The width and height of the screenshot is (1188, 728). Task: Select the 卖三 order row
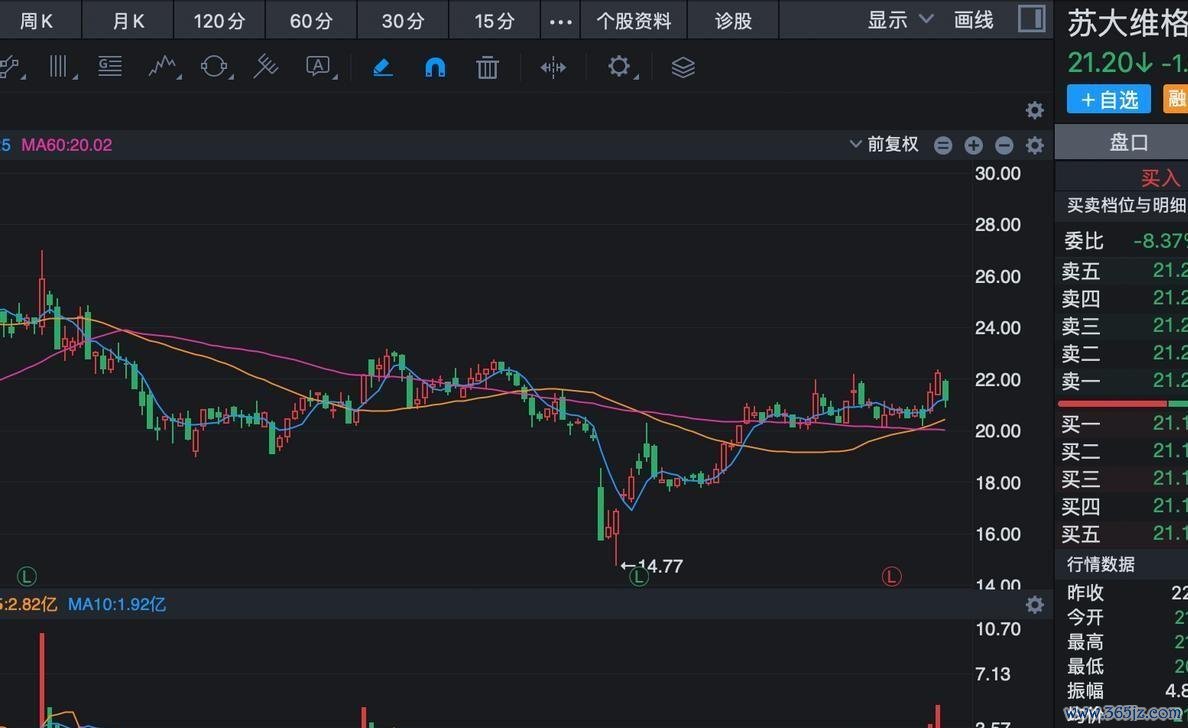(x=1124, y=326)
